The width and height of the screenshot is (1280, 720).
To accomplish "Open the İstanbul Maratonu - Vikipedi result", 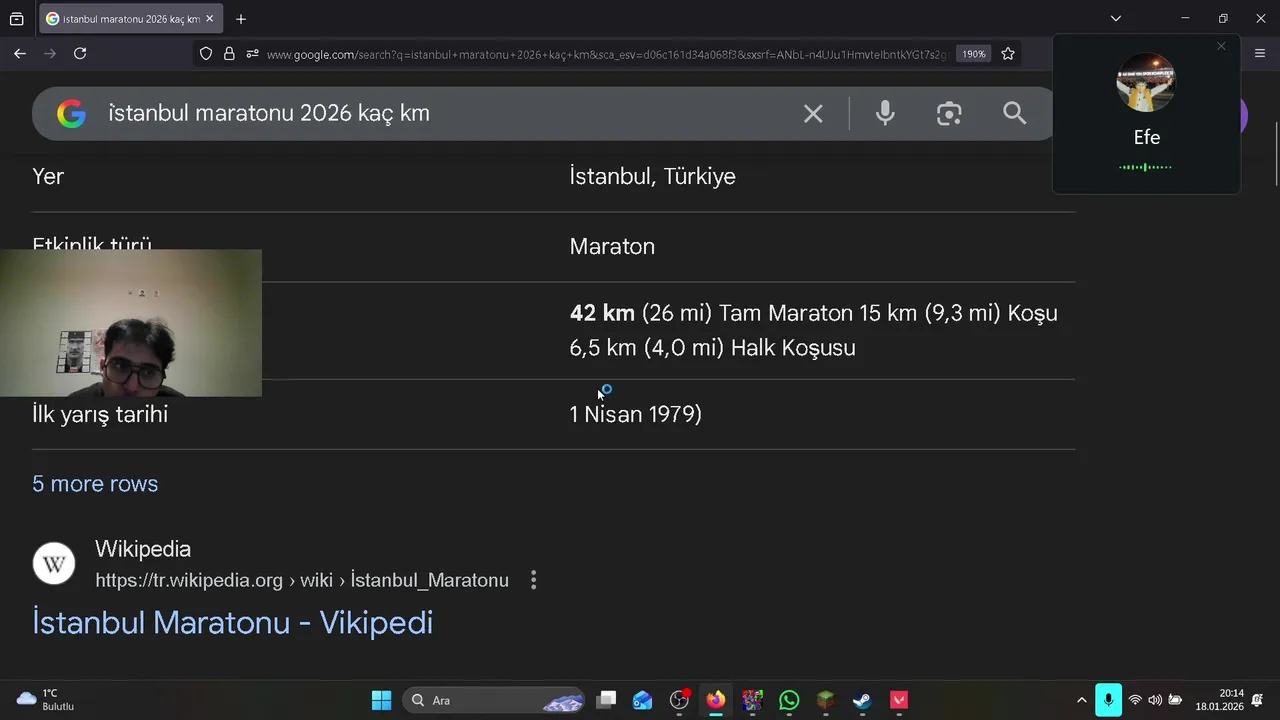I will pos(232,622).
